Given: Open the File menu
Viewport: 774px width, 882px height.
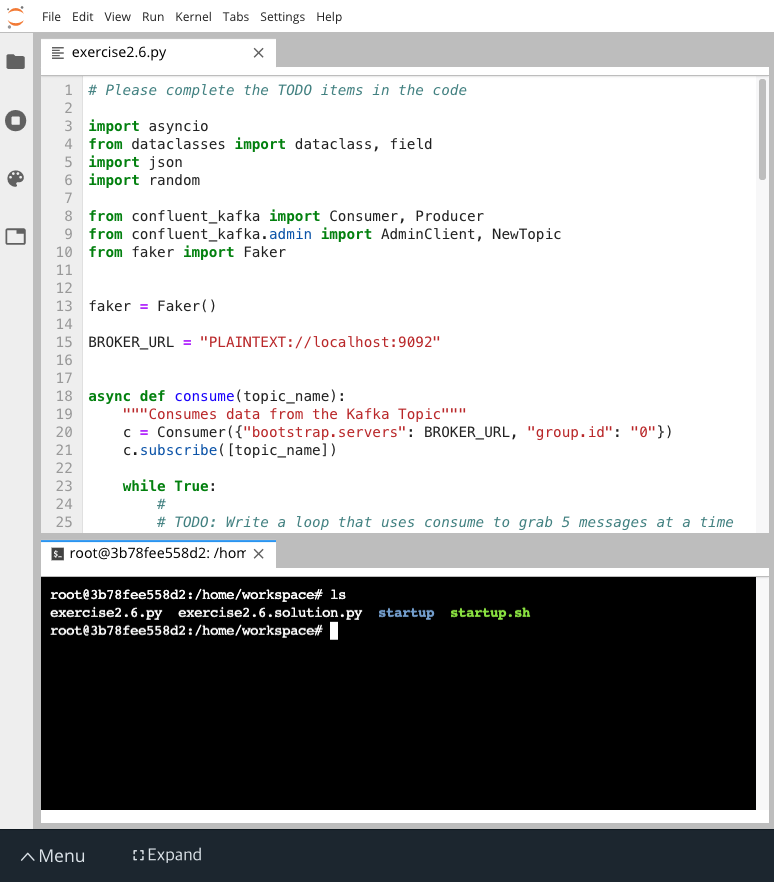Looking at the screenshot, I should coord(51,17).
